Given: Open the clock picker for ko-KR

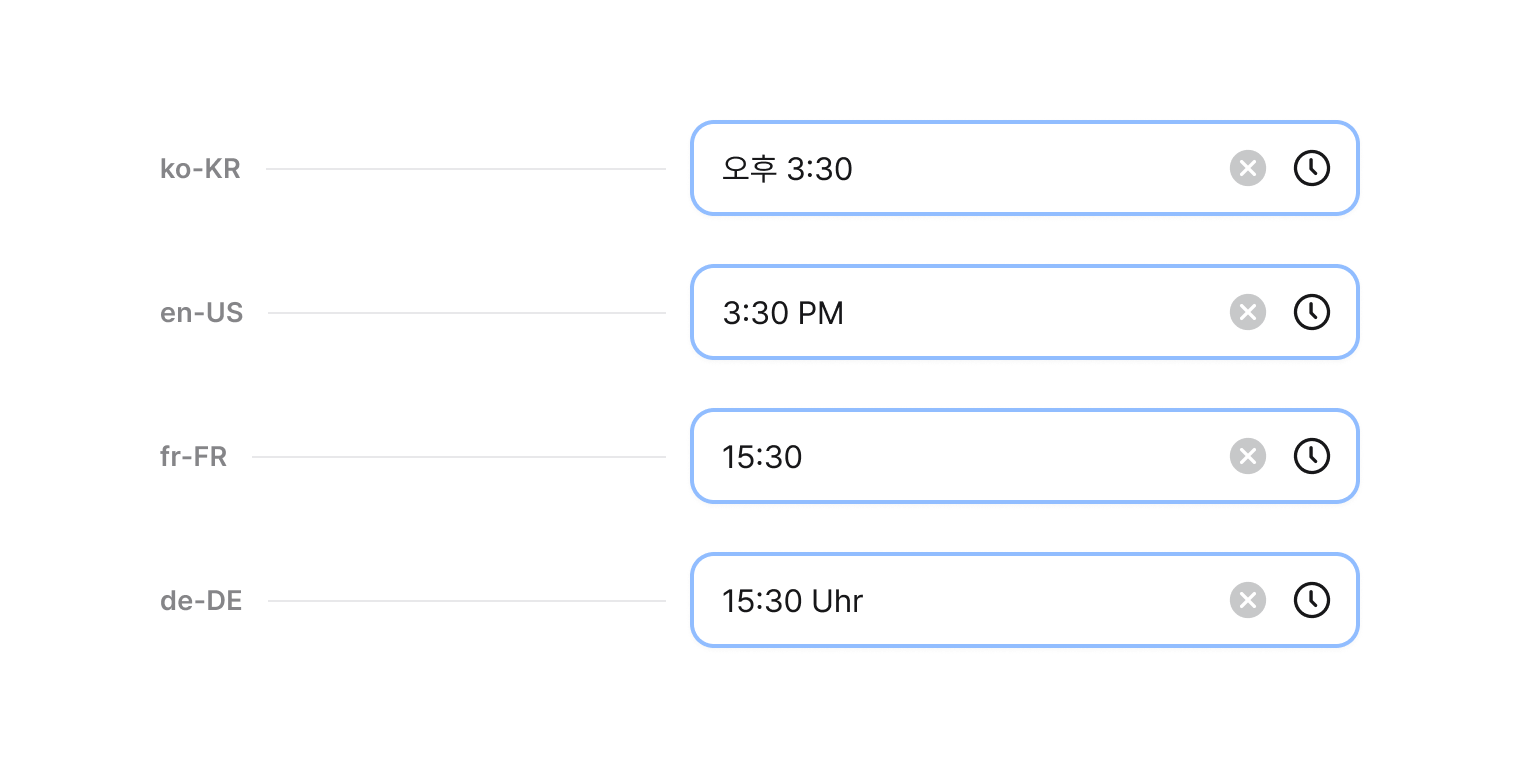Looking at the screenshot, I should pos(1312,168).
